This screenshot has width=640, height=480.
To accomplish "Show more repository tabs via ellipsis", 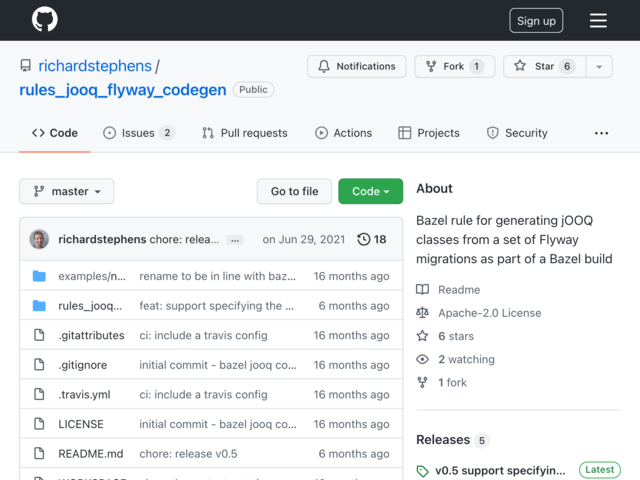I will [601, 133].
